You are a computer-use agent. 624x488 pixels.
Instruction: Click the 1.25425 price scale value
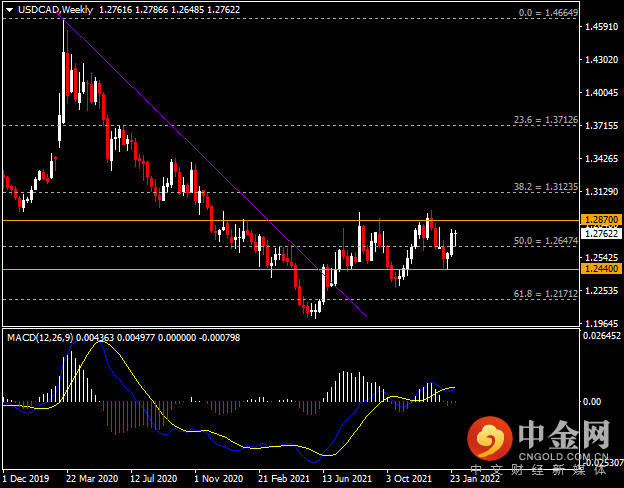pos(601,258)
